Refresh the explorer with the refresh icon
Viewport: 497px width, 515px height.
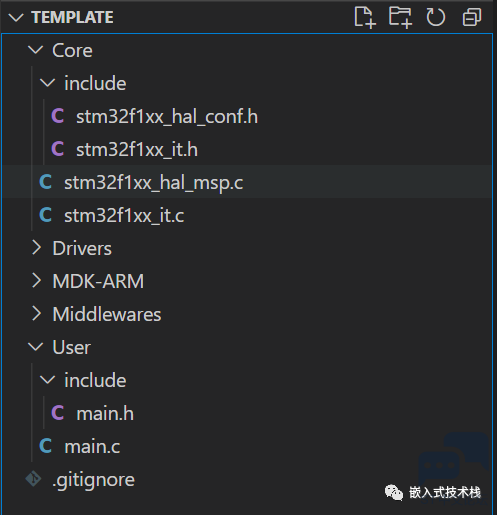[x=436, y=17]
